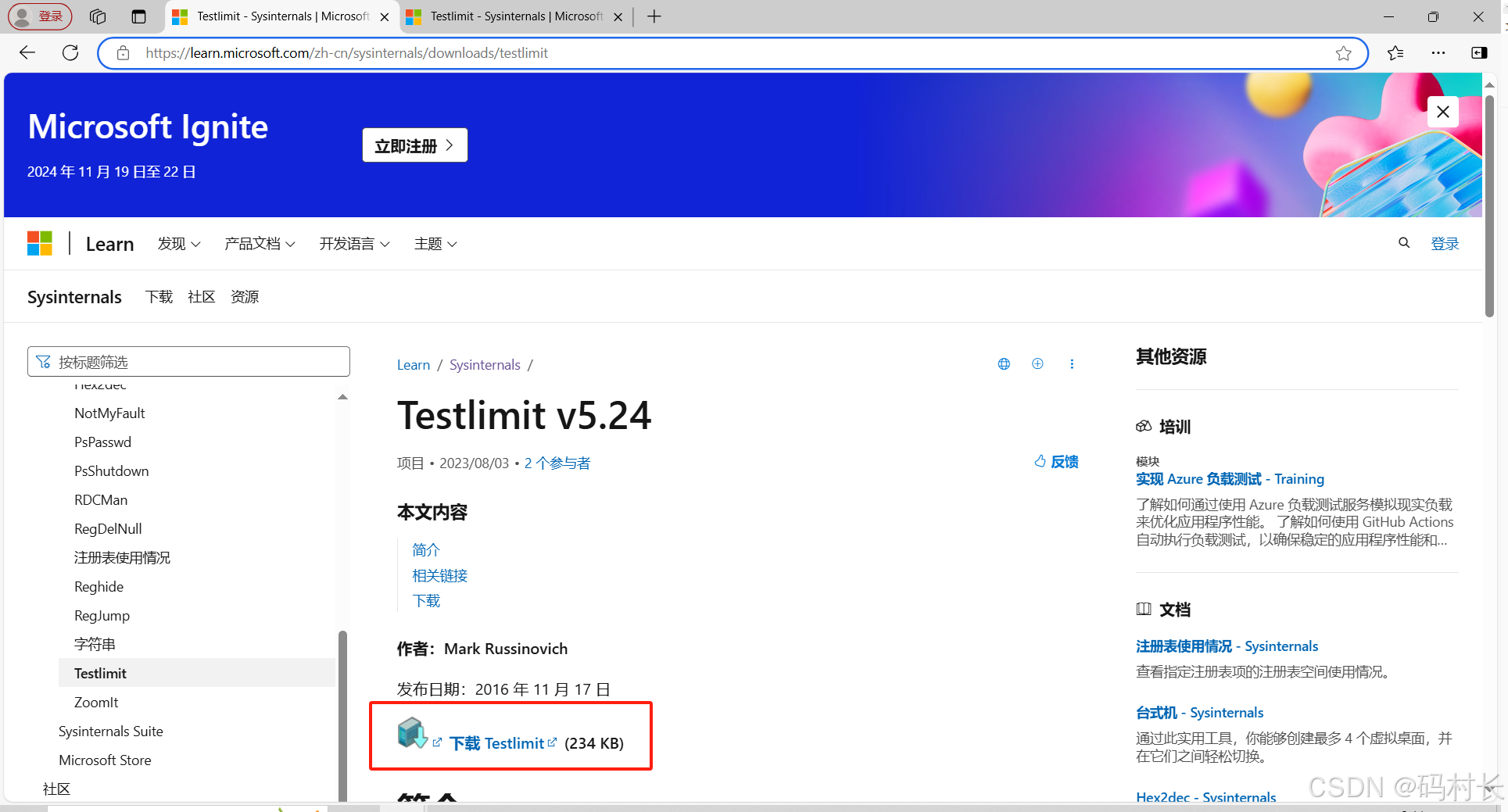Screen dimensions: 1508x812
Task: Open the article more options icon
Action: tap(1072, 364)
